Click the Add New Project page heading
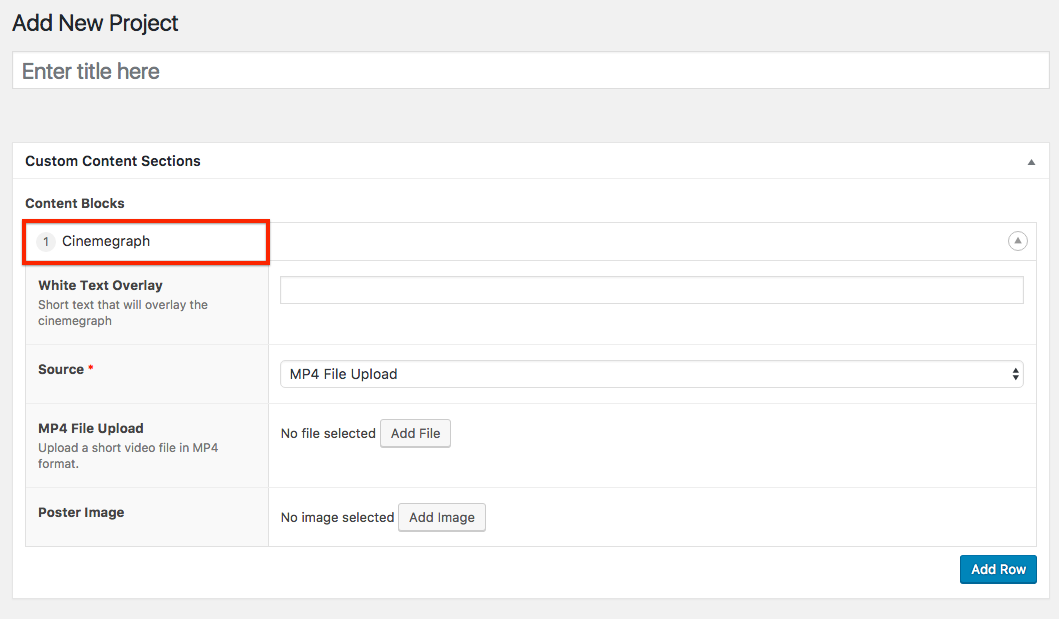 (x=95, y=23)
